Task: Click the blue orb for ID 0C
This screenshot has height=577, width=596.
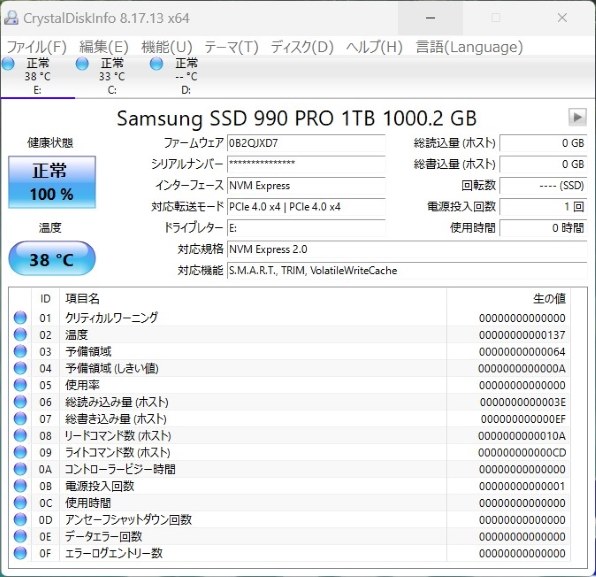Action: pos(20,502)
